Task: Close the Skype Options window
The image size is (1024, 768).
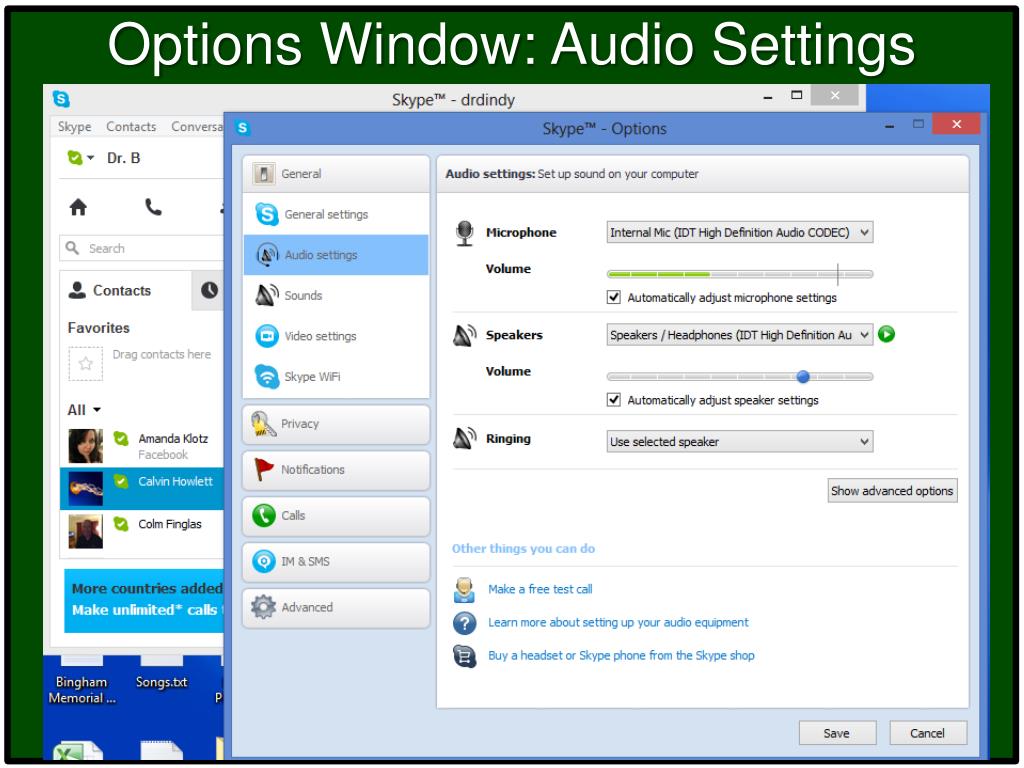Action: click(956, 123)
